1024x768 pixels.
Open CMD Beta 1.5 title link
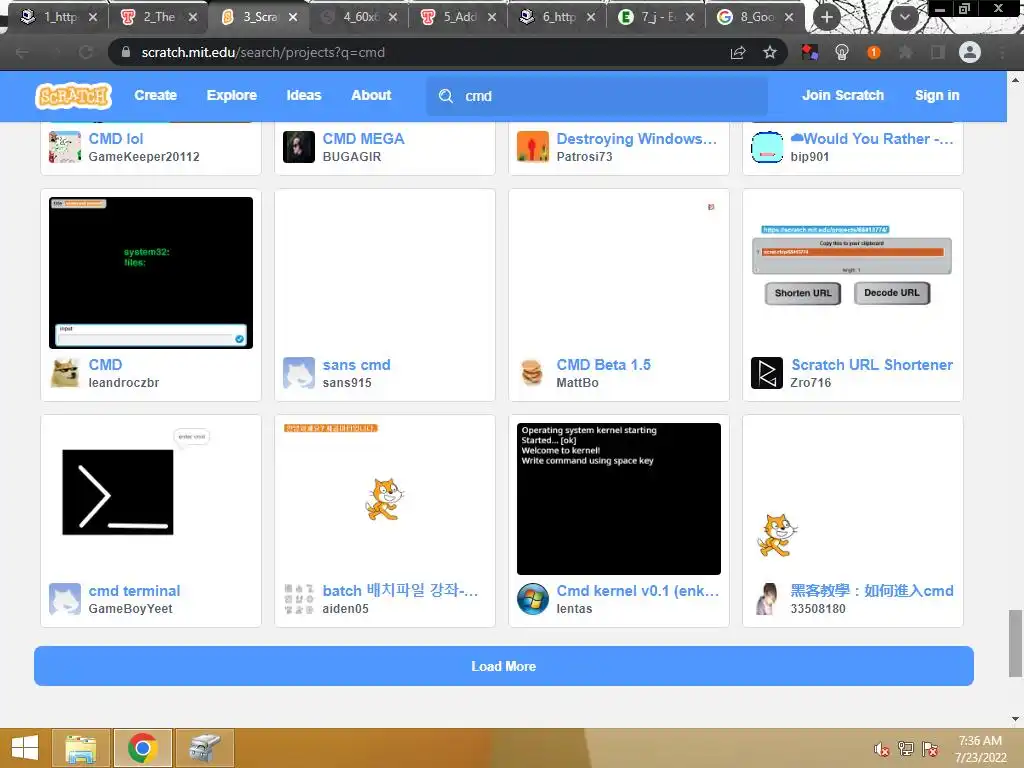coord(603,364)
